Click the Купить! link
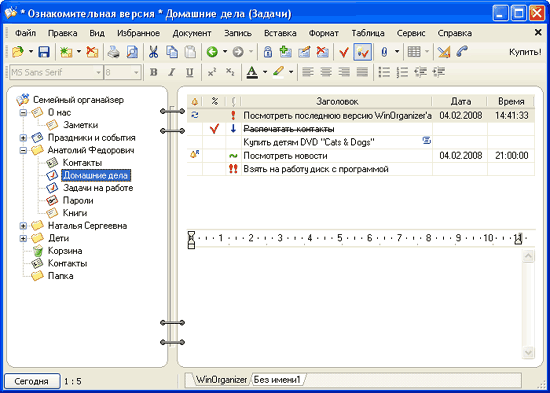This screenshot has height=393, width=550. click(525, 52)
